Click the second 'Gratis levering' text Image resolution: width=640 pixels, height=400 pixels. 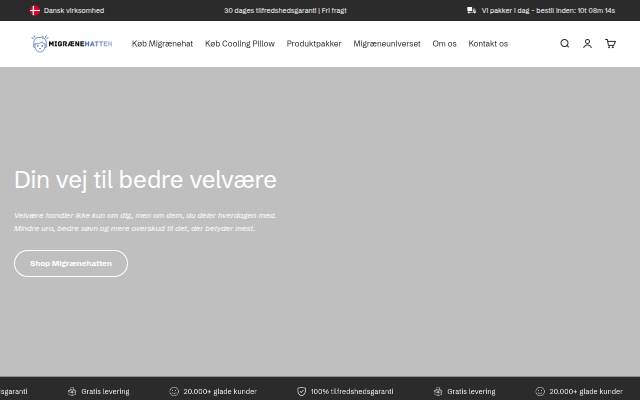click(471, 391)
